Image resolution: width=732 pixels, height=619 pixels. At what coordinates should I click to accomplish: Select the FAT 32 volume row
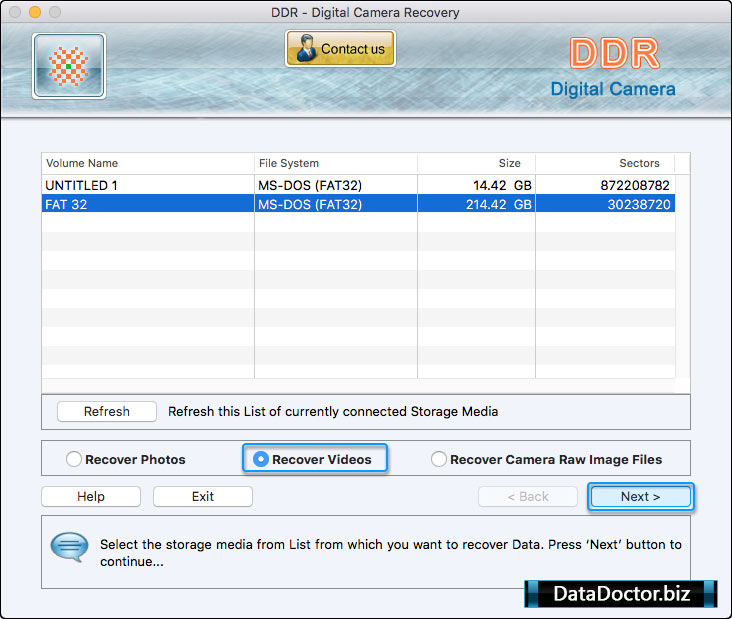tap(358, 204)
